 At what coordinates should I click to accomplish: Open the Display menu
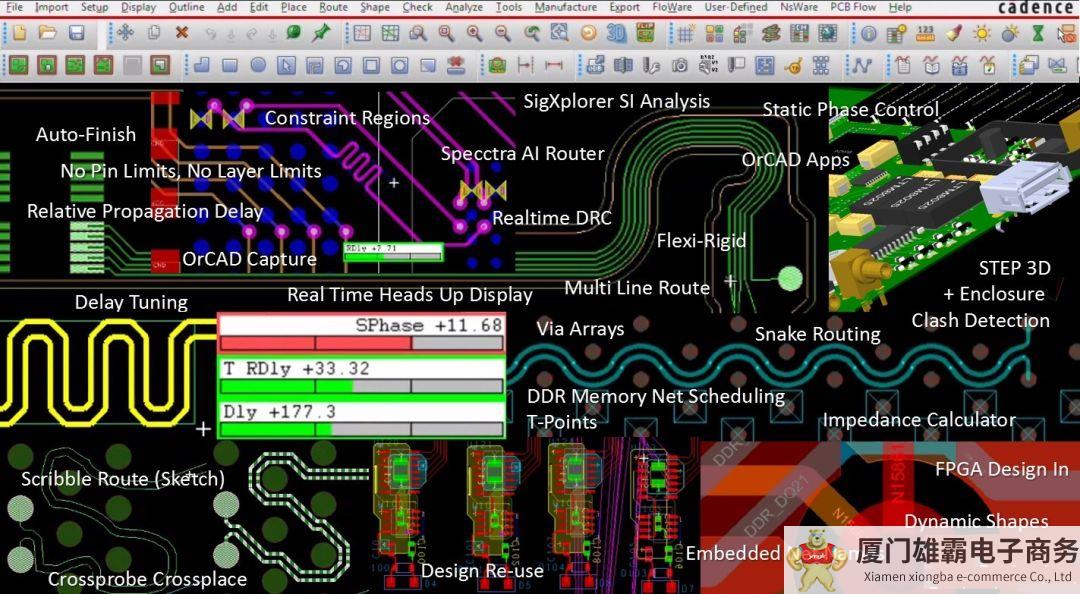click(x=138, y=7)
